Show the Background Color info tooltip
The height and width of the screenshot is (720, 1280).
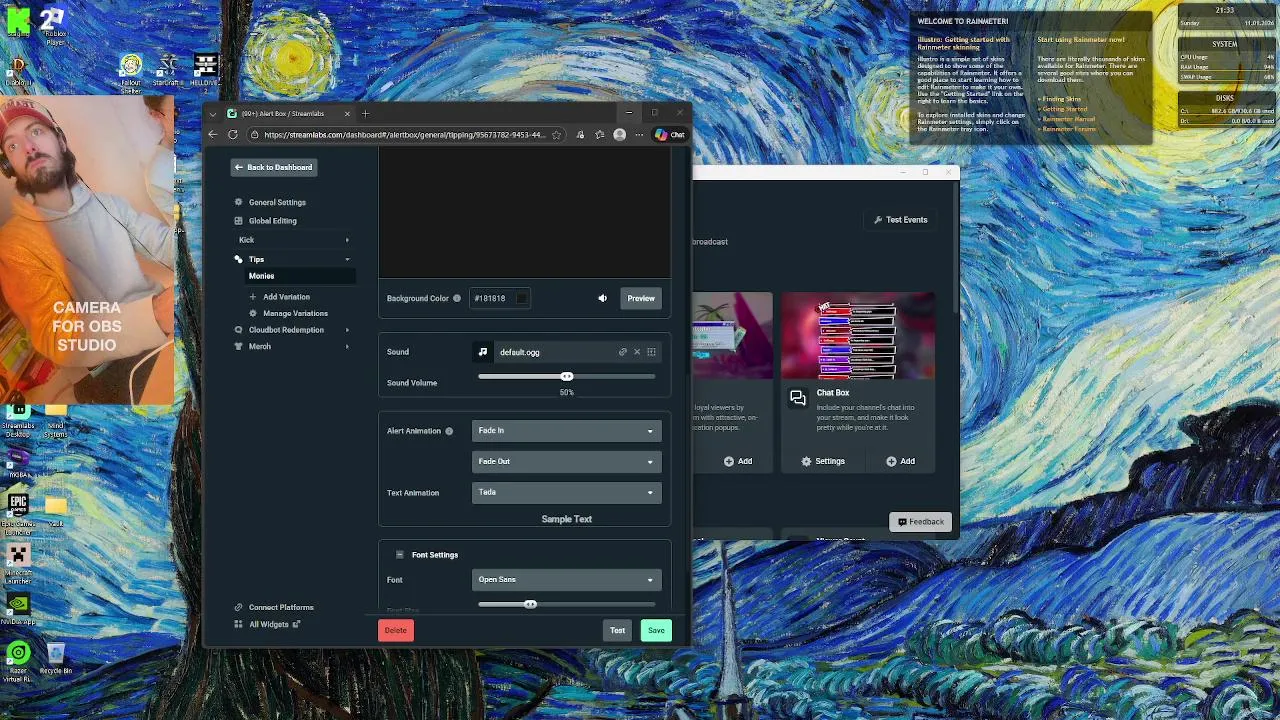click(457, 298)
